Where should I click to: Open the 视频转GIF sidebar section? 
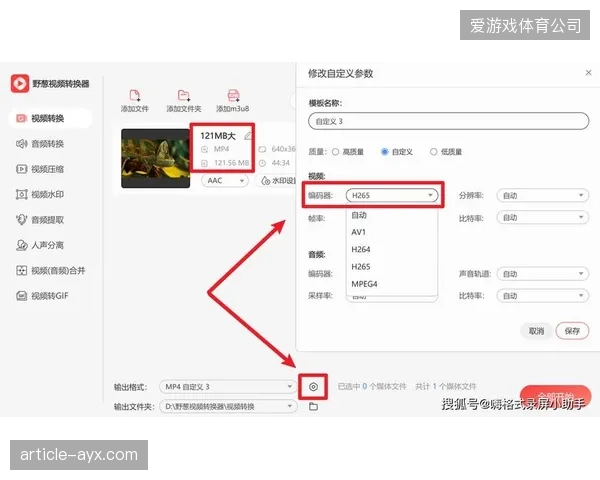tap(42, 296)
